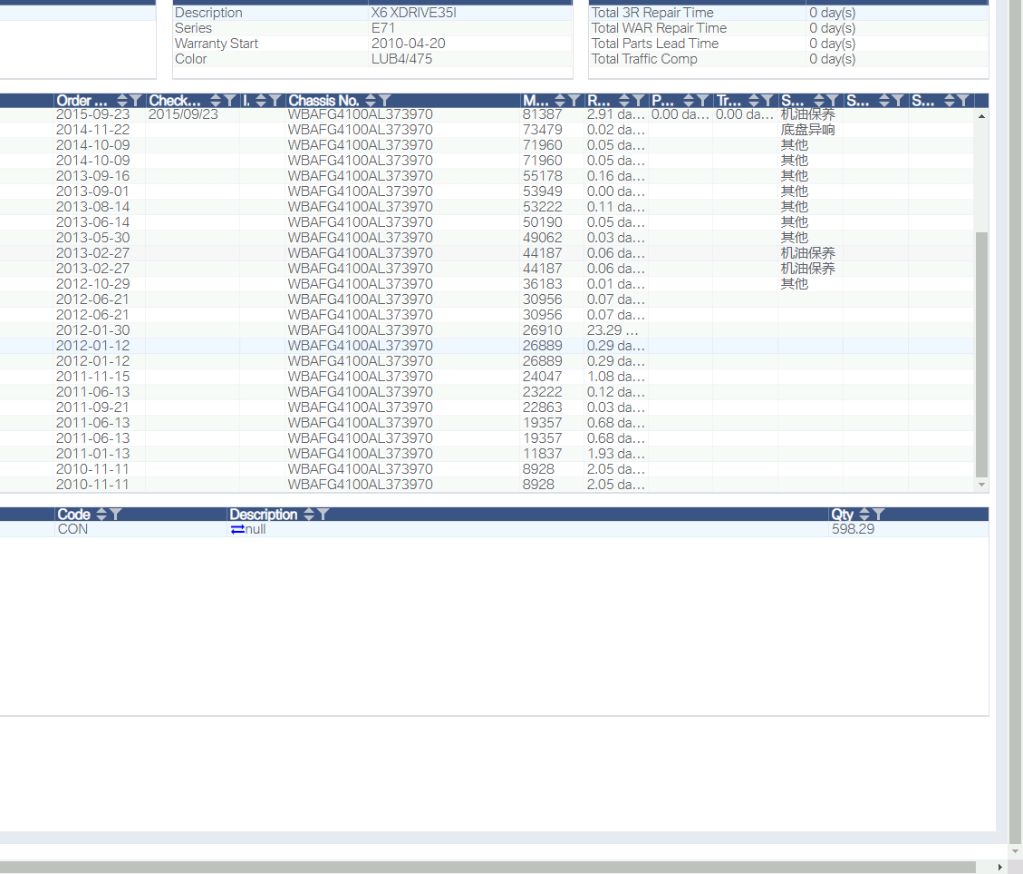This screenshot has height=874, width=1023.
Task: Click the X6 XDRIVE35I description value
Action: [x=414, y=12]
